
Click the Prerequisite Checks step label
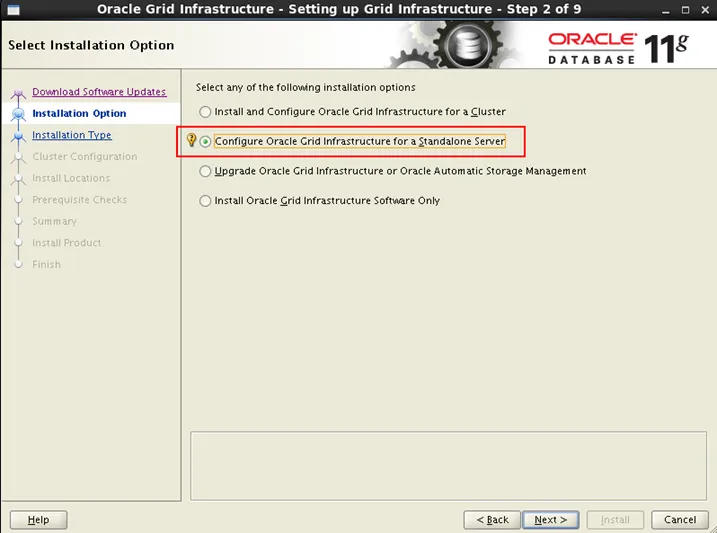[80, 200]
